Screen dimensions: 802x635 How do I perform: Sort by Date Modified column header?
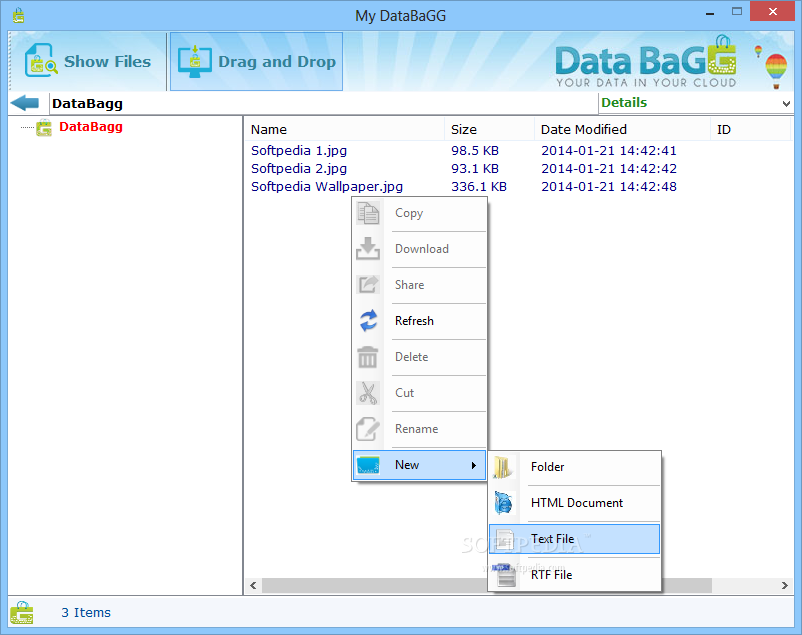tap(622, 129)
